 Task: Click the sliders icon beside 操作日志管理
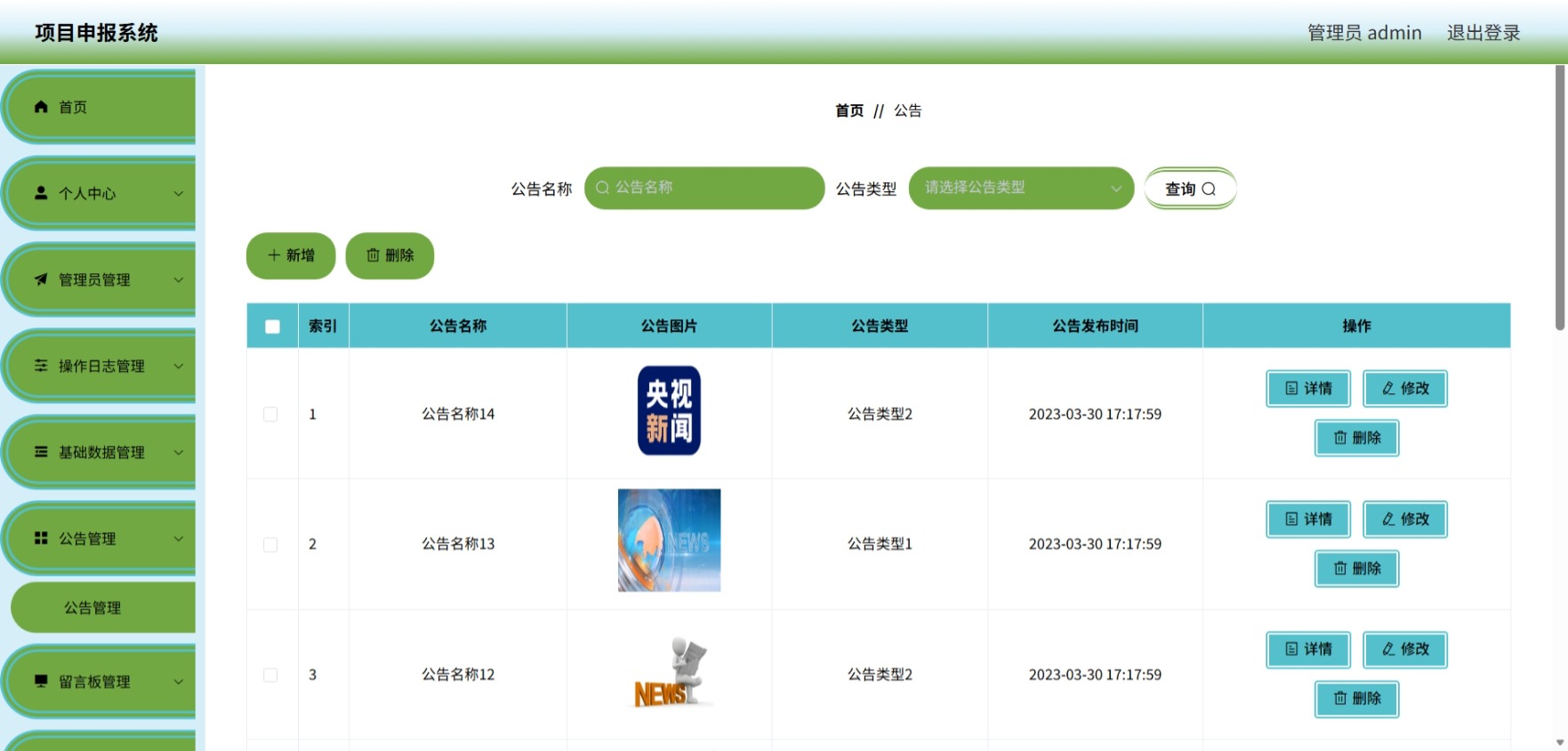pos(41,366)
